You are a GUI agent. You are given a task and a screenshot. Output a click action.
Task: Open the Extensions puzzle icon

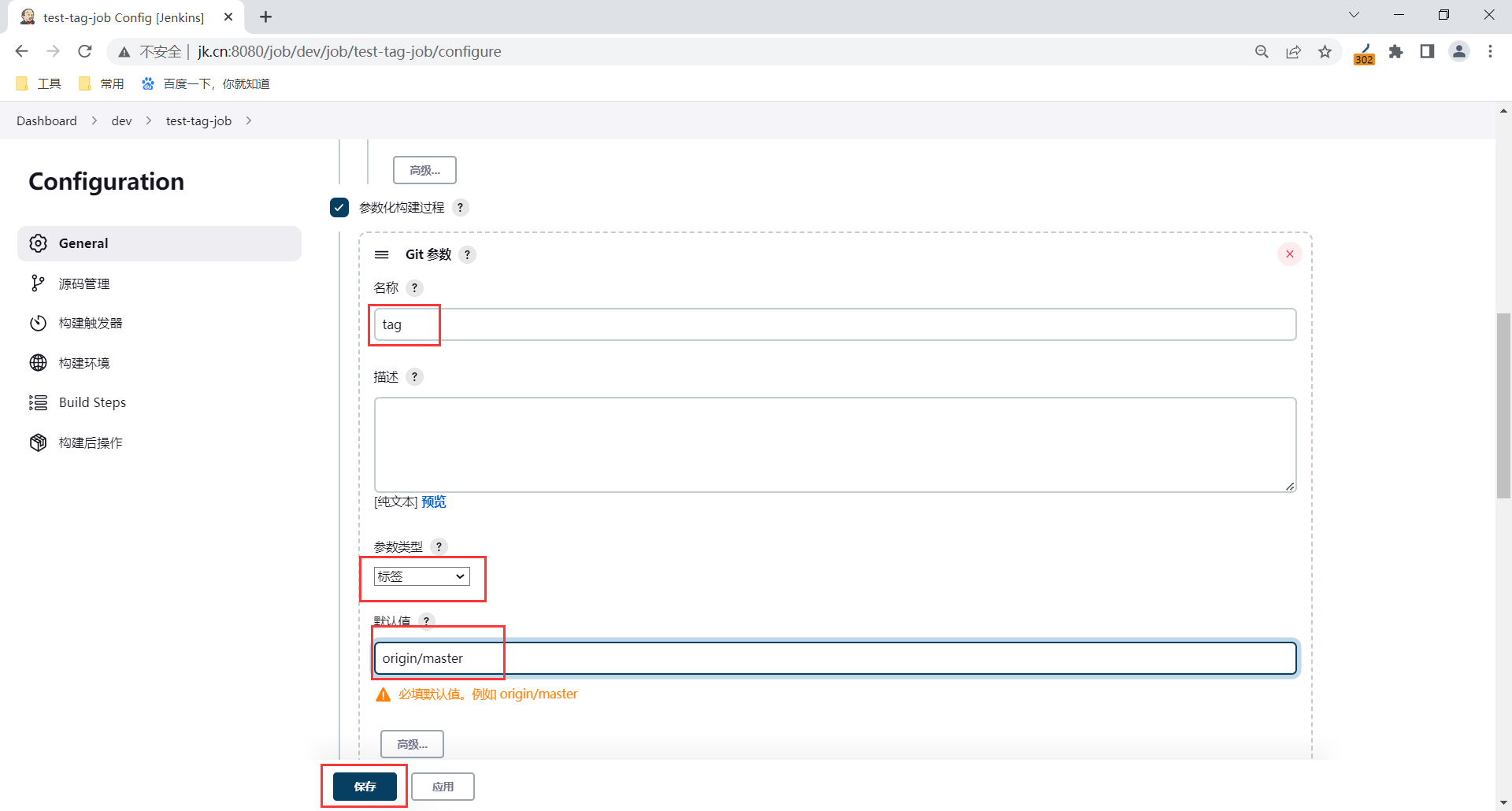[1395, 51]
